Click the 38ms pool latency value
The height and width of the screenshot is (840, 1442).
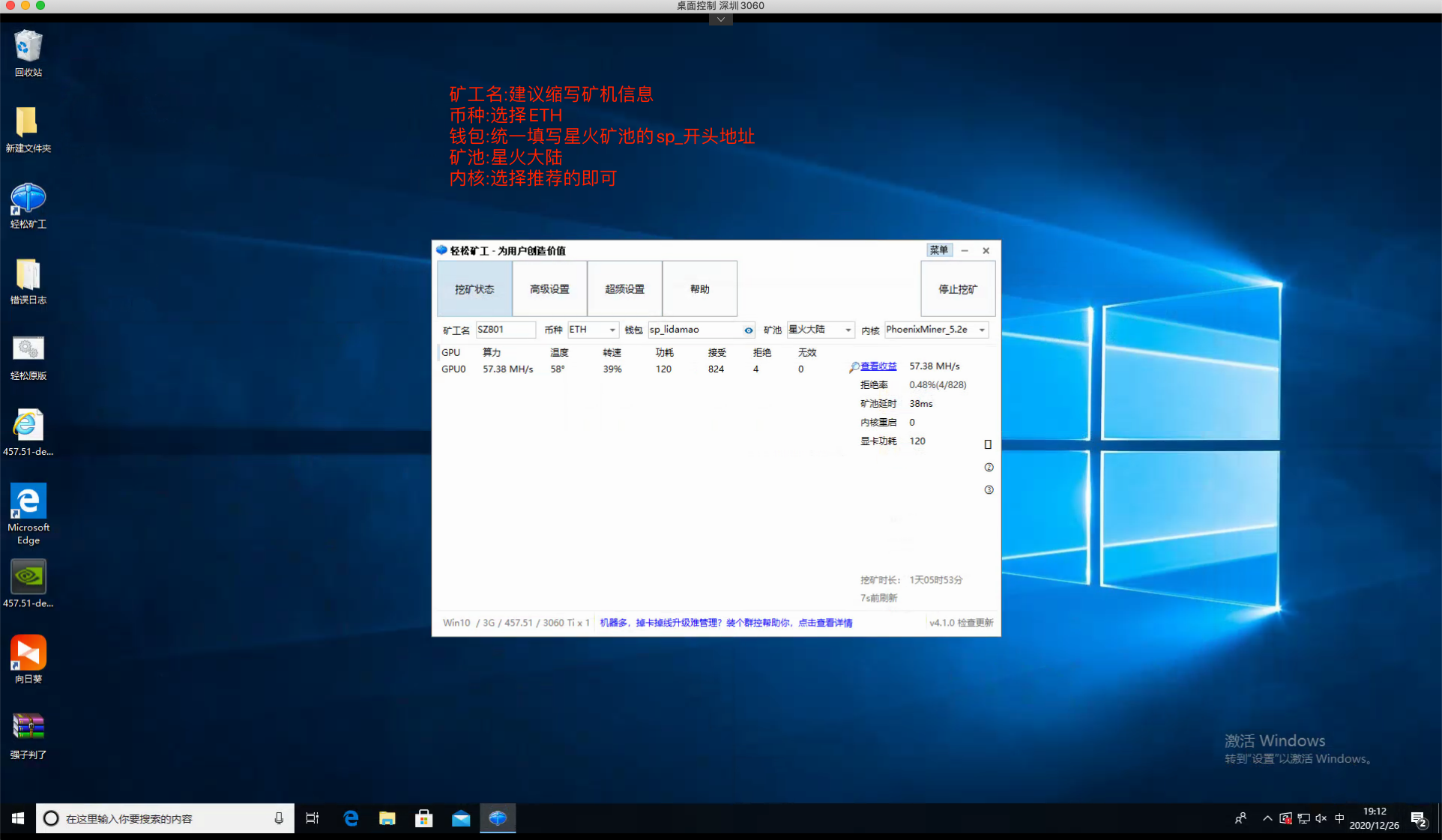pos(921,404)
